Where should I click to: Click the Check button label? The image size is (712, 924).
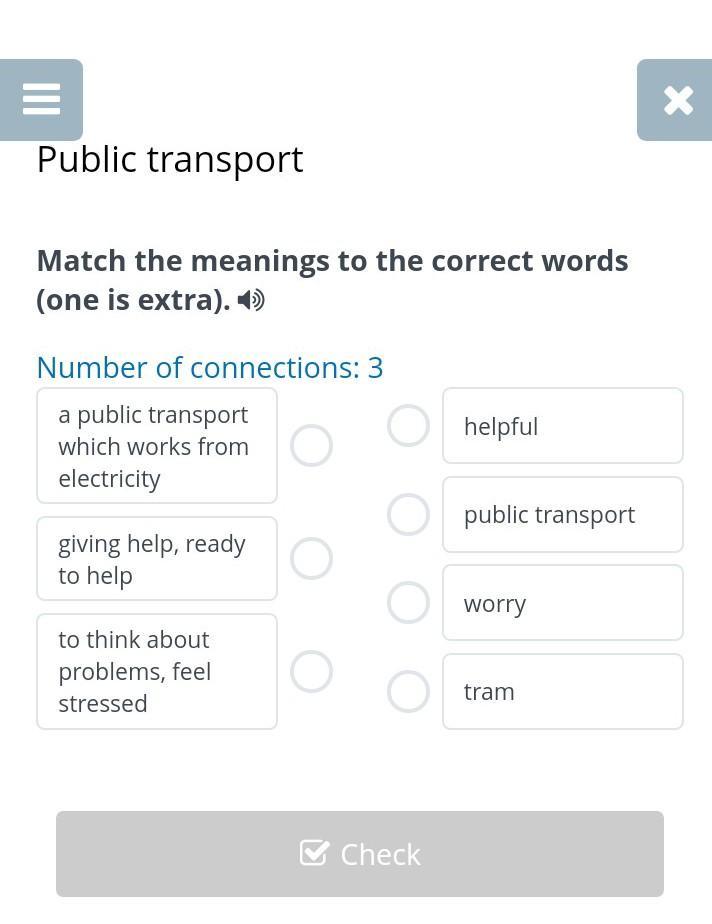pyautogui.click(x=381, y=854)
